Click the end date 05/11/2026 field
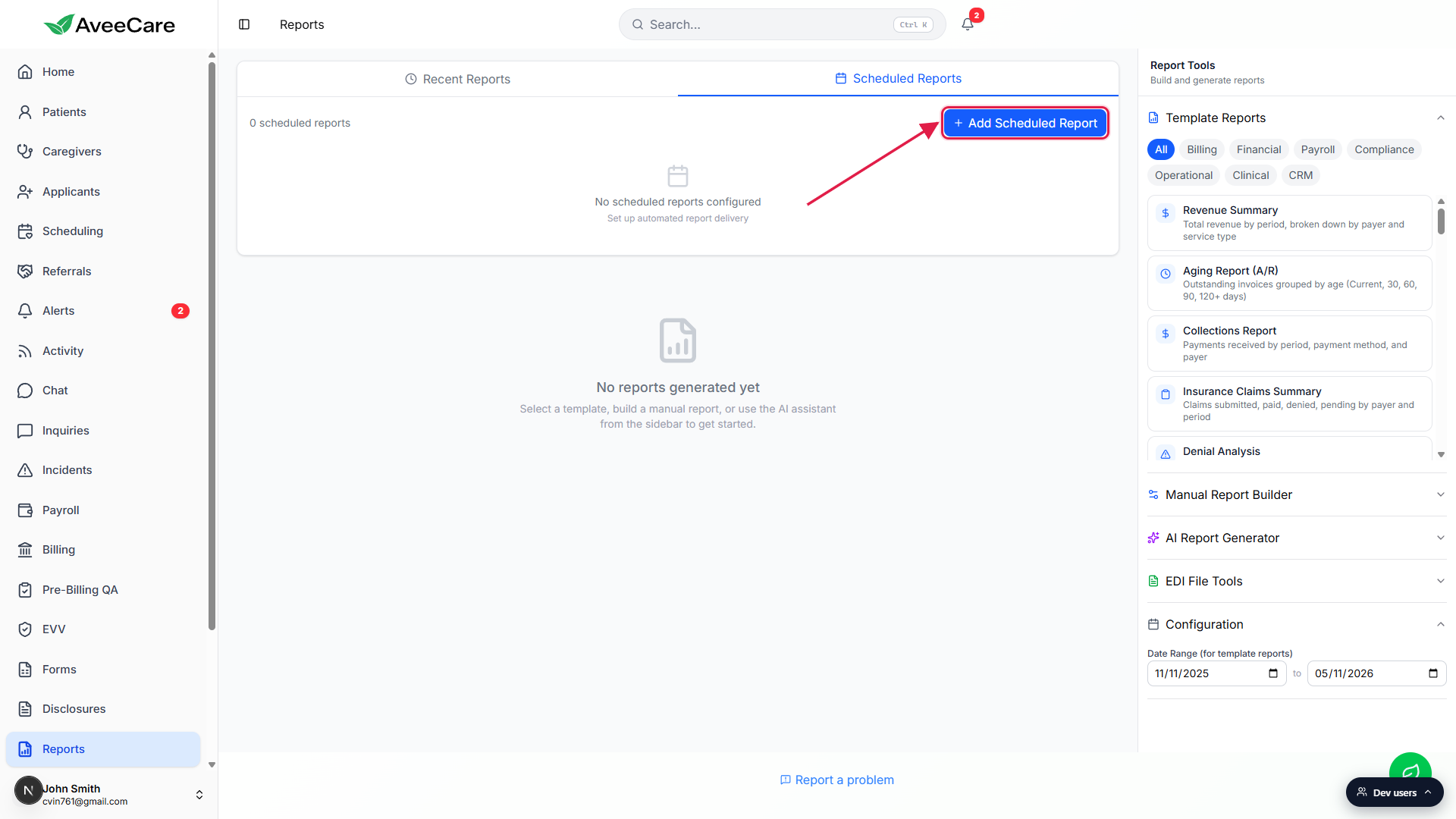 point(1376,673)
